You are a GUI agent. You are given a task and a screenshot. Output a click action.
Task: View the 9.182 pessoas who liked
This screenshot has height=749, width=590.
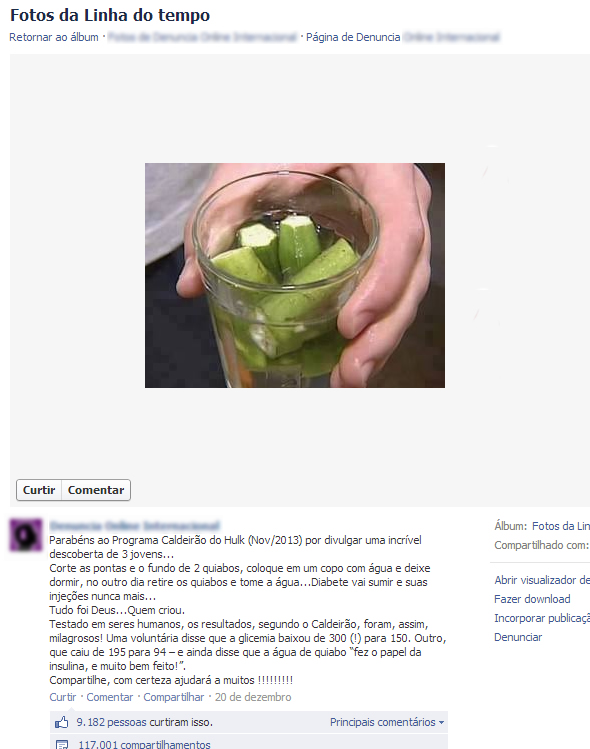(145, 722)
